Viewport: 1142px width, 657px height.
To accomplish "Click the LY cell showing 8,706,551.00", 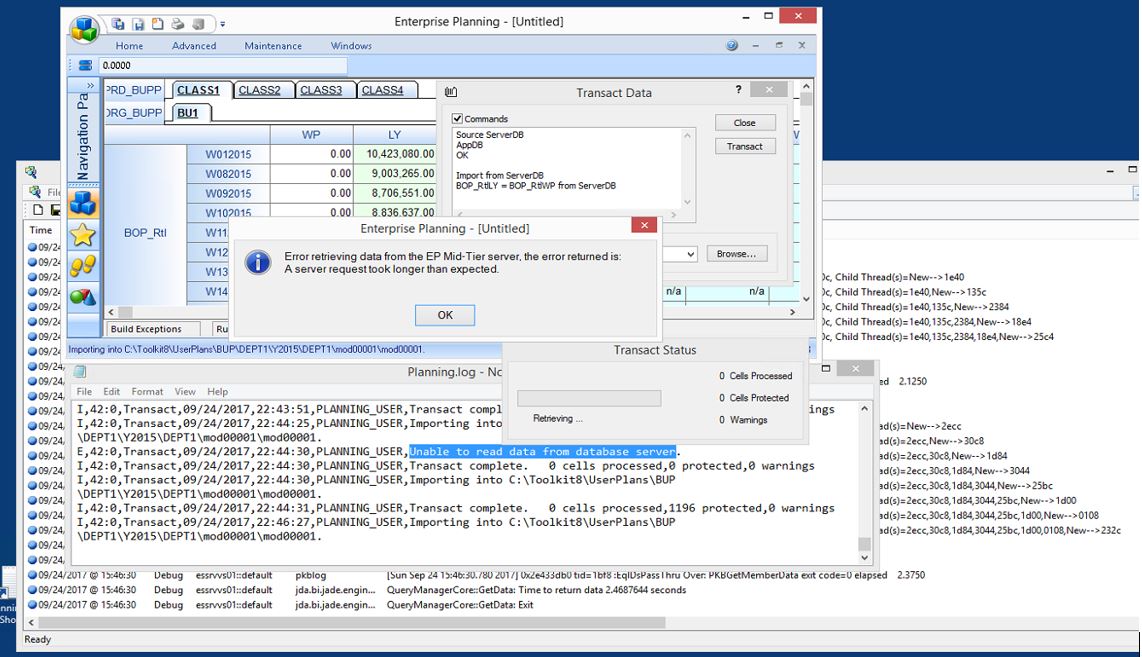I will 395,194.
